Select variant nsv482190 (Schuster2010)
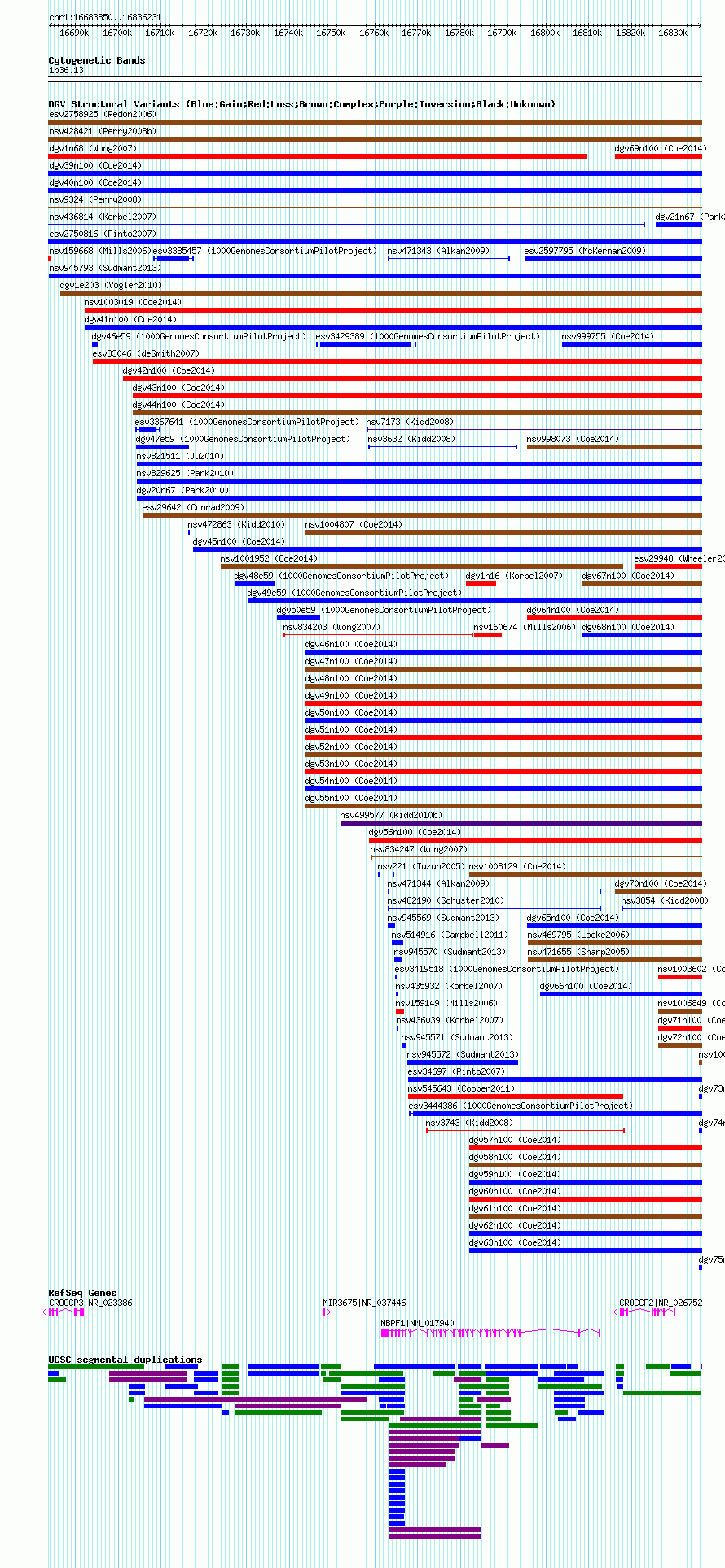Viewport: 725px width, 1568px height. coord(446,900)
